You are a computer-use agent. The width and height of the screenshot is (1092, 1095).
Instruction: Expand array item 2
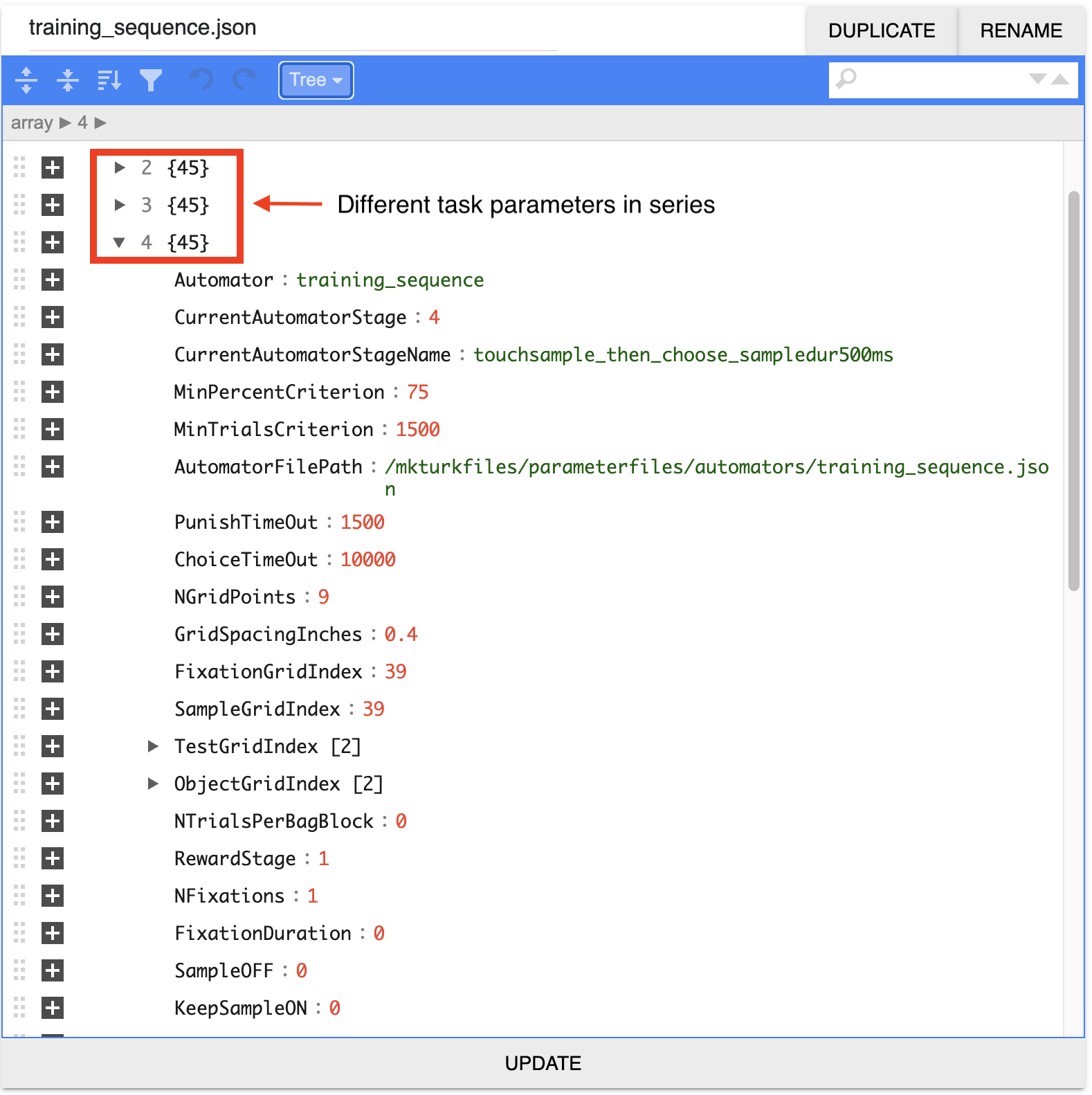(120, 168)
